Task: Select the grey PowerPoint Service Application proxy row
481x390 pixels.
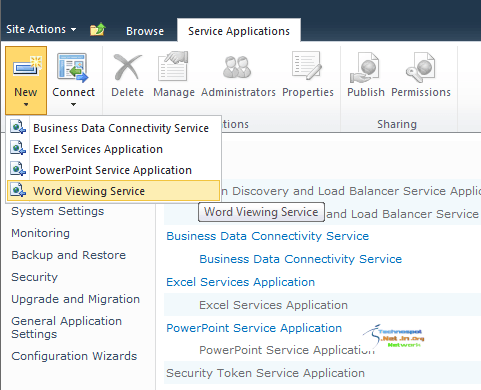Action: [x=287, y=350]
